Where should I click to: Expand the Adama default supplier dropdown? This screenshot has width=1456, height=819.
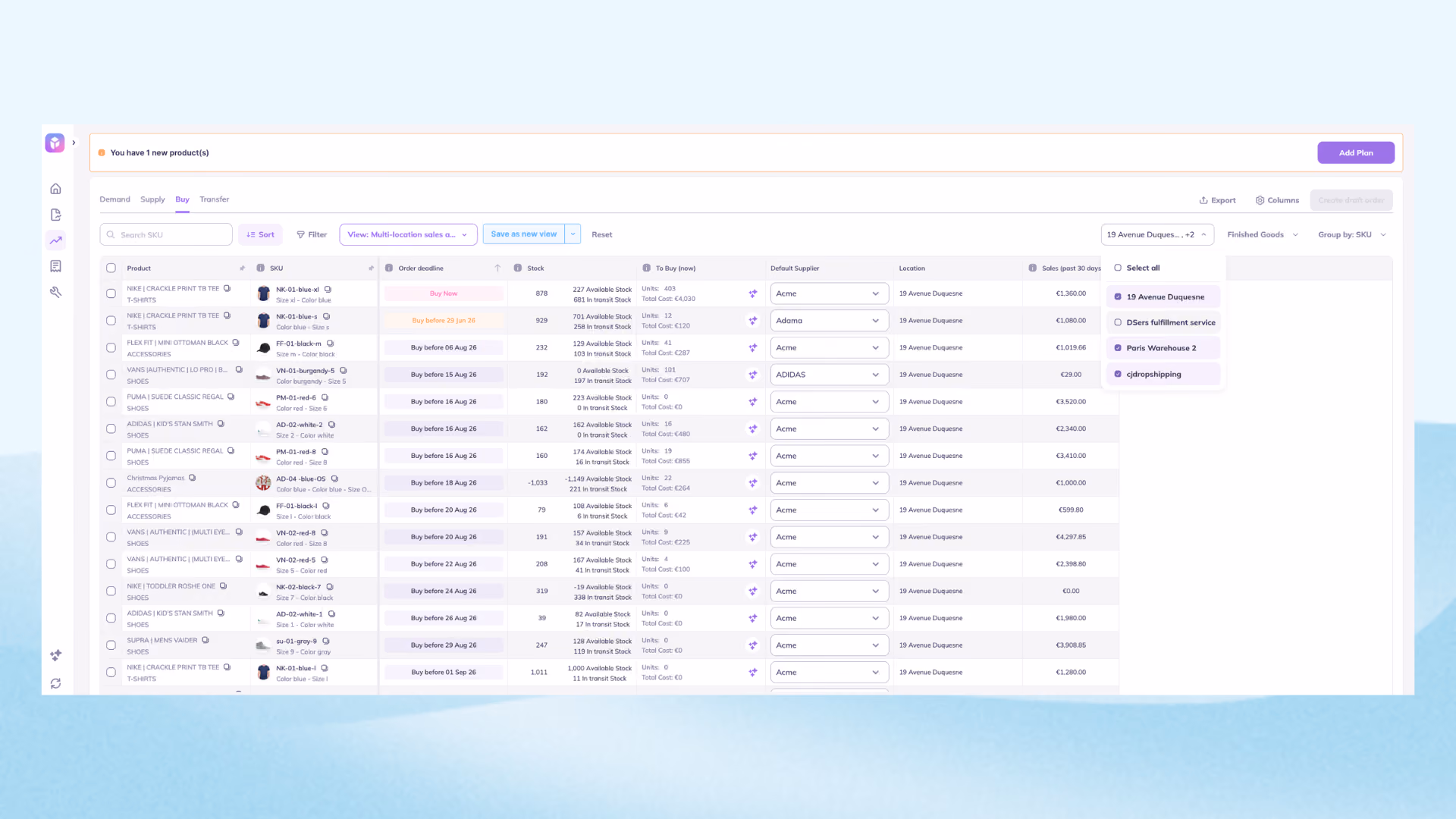[x=830, y=321]
